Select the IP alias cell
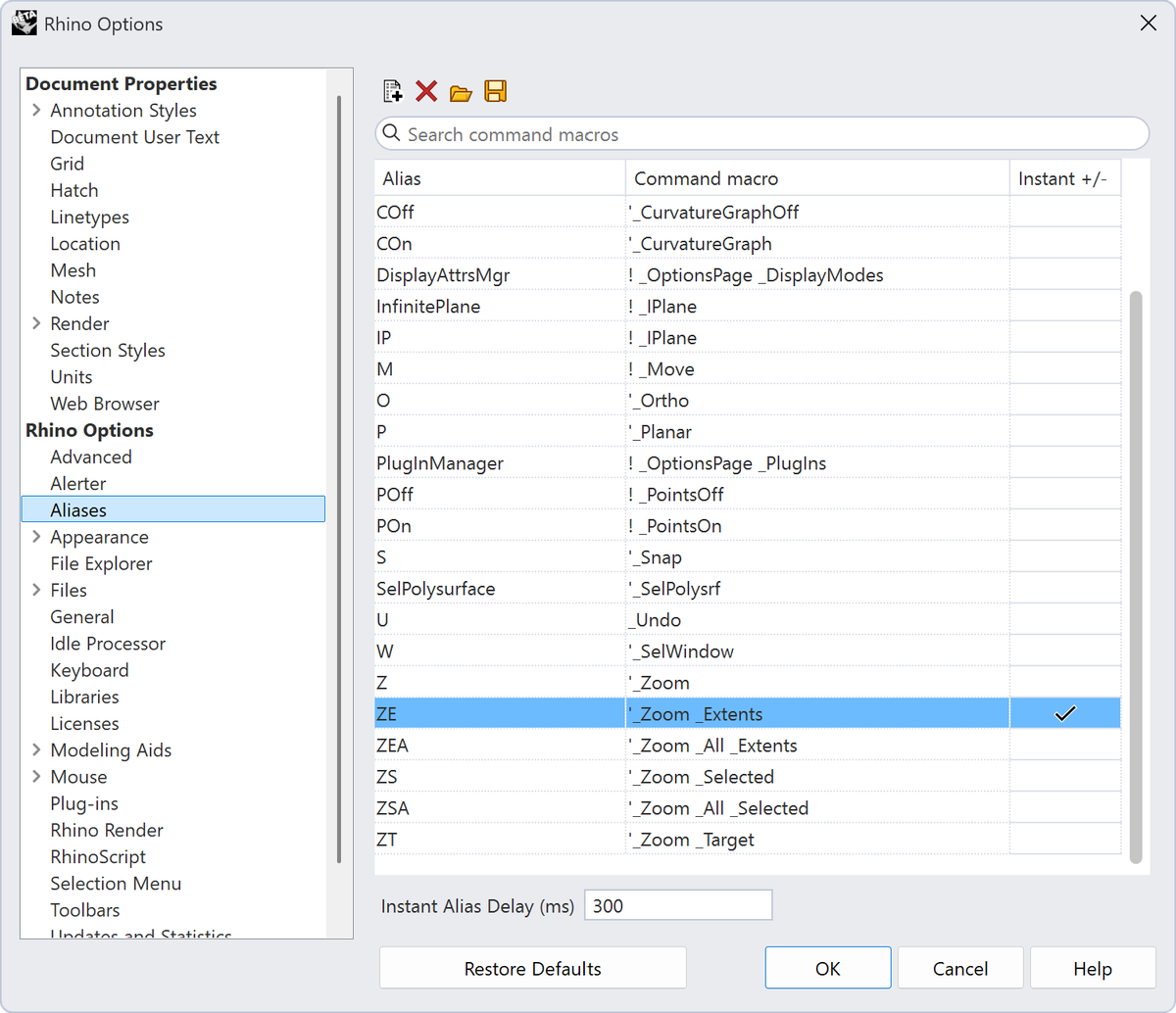Screen dimensions: 1176x1013 tap(500, 338)
